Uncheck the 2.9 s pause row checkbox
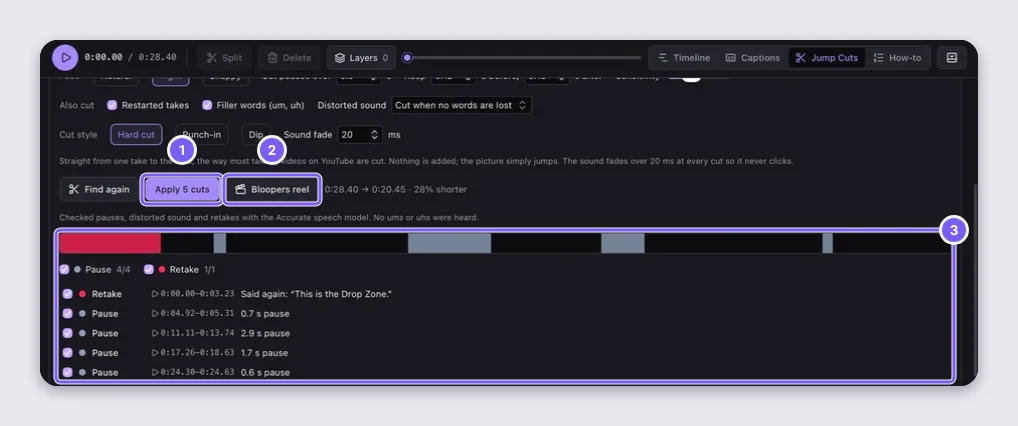The height and width of the screenshot is (426, 1018). click(68, 332)
